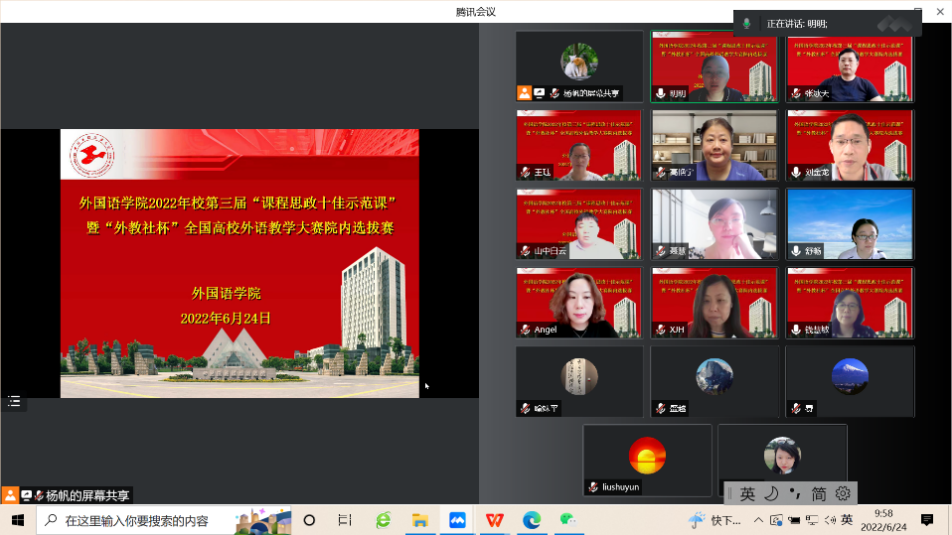952x535 pixels.
Task: Open Tencent Meeting from the taskbar
Action: [457, 520]
